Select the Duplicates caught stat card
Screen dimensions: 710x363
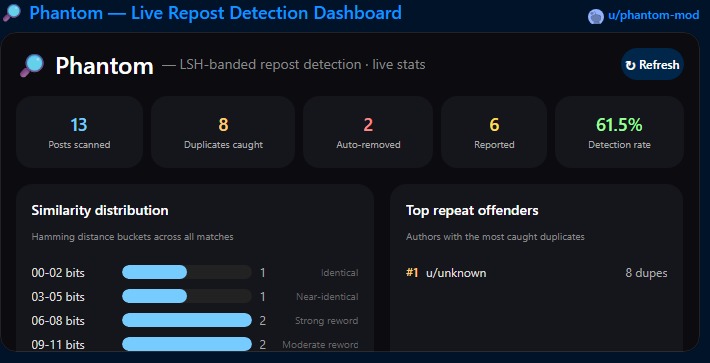pos(223,132)
